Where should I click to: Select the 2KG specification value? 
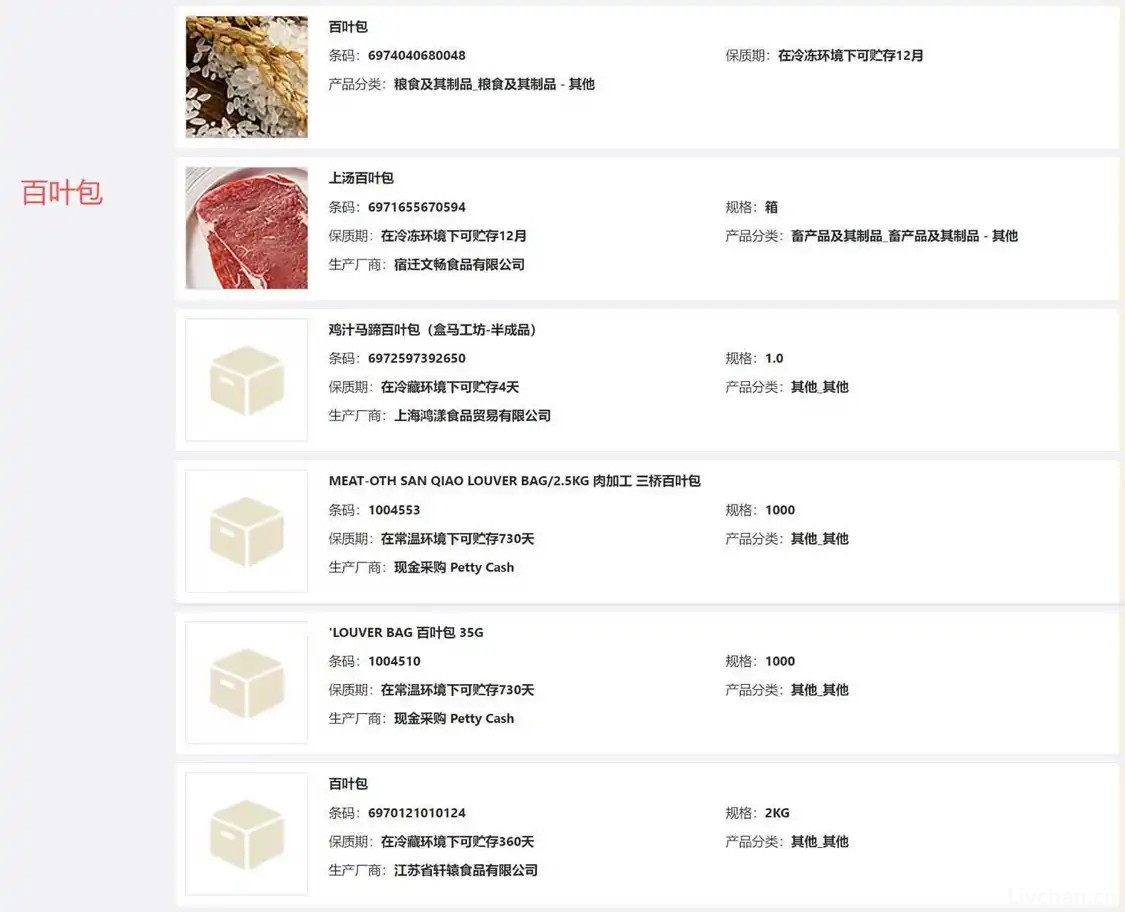[x=777, y=813]
